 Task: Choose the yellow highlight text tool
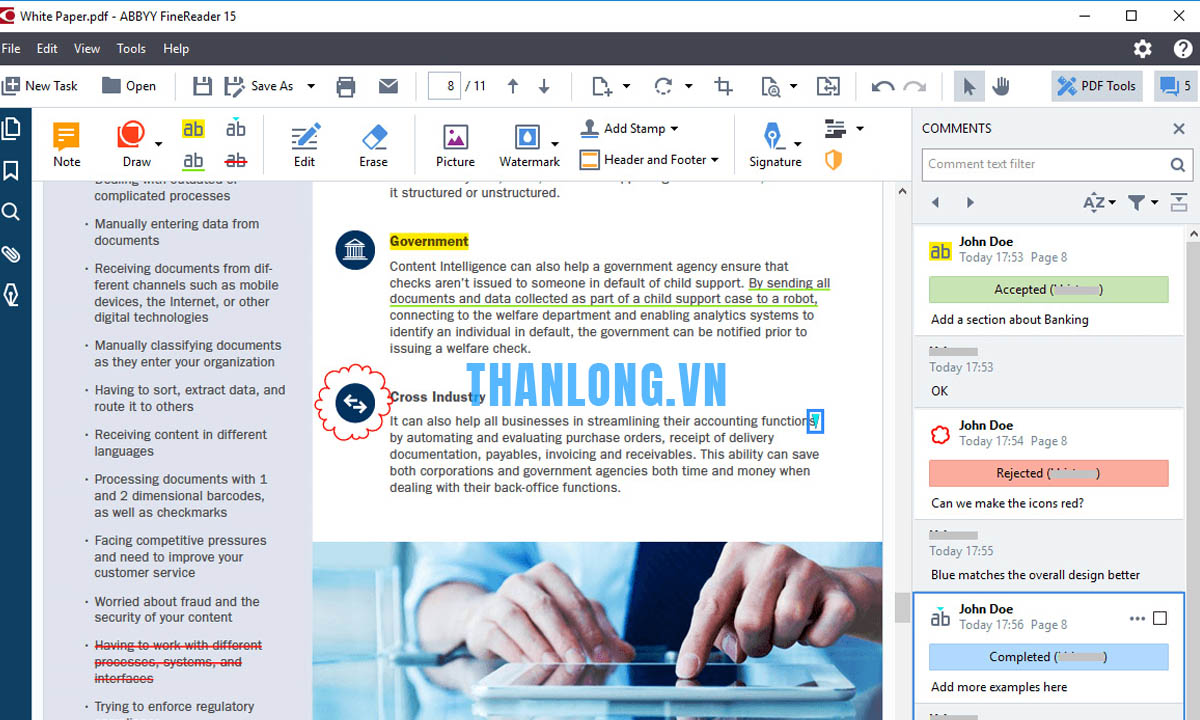click(x=193, y=129)
